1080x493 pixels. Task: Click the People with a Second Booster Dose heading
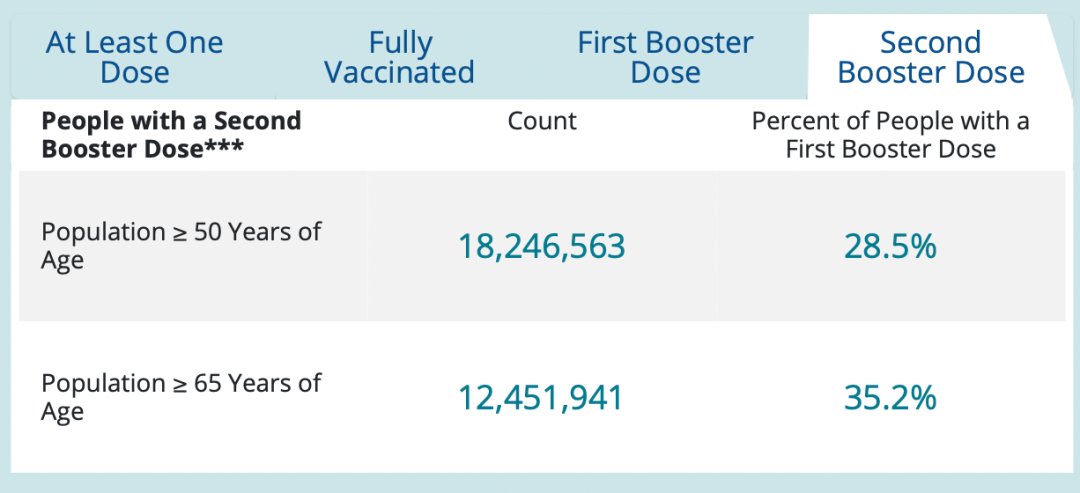coord(172,135)
